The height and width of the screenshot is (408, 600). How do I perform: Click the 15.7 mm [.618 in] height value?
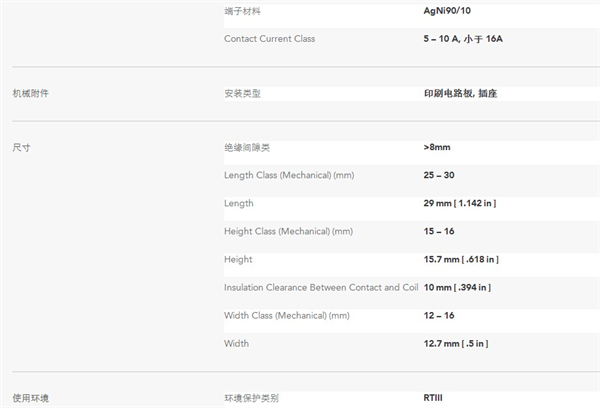pos(461,259)
